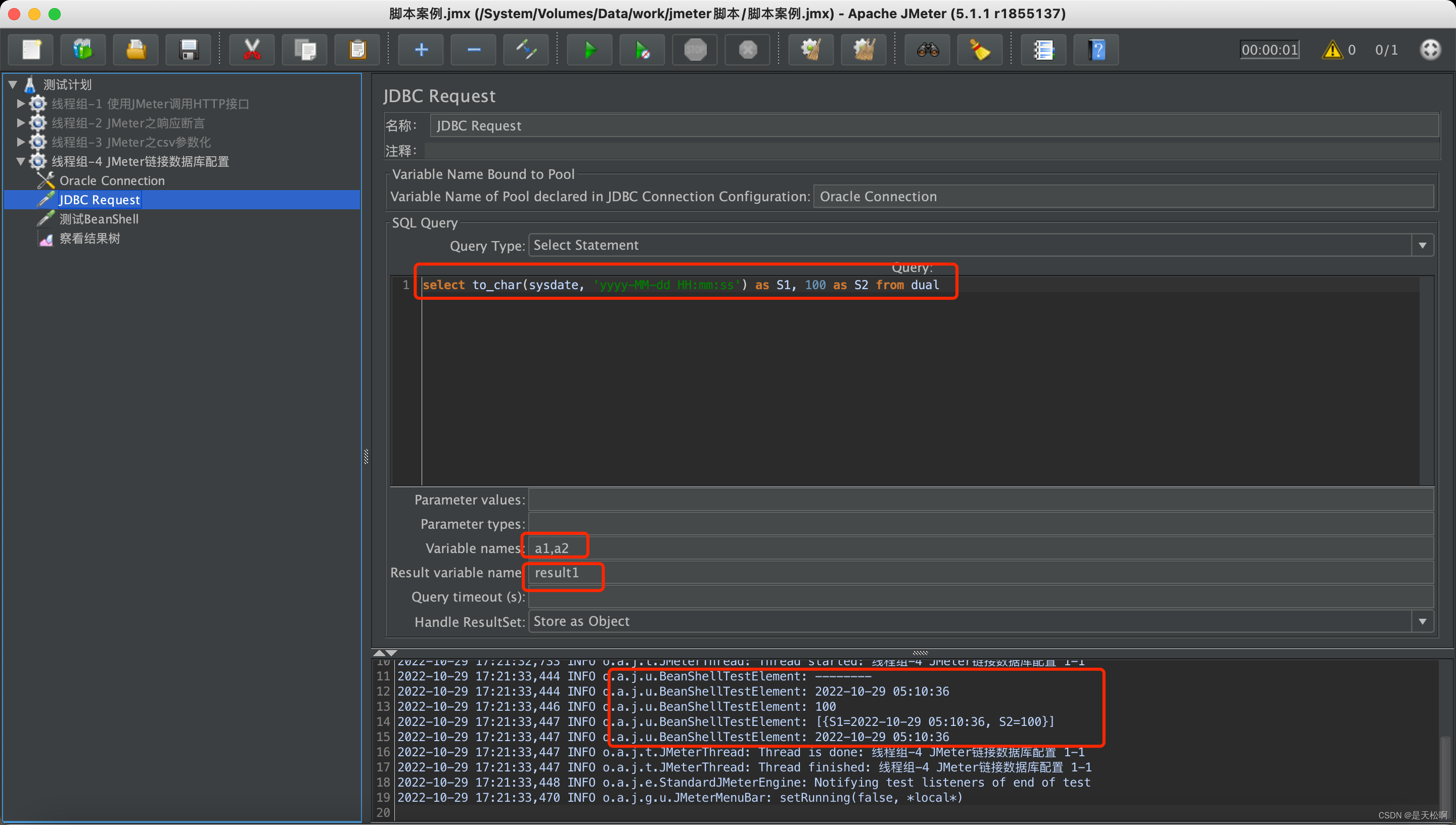This screenshot has width=1456, height=825.
Task: Select 测试BeanShell tree item
Action: pos(99,219)
